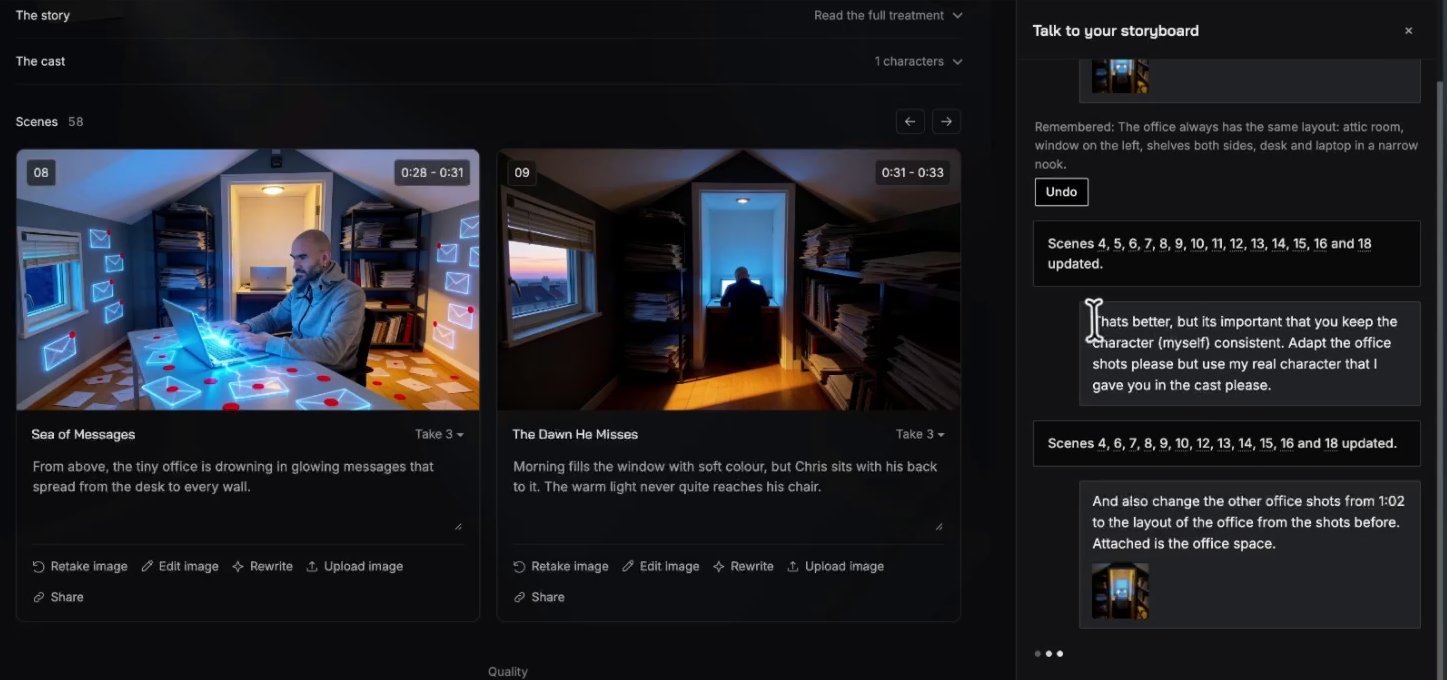
Task: Open Take 3 dropdown for Sea of Messages
Action: pyautogui.click(x=439, y=434)
